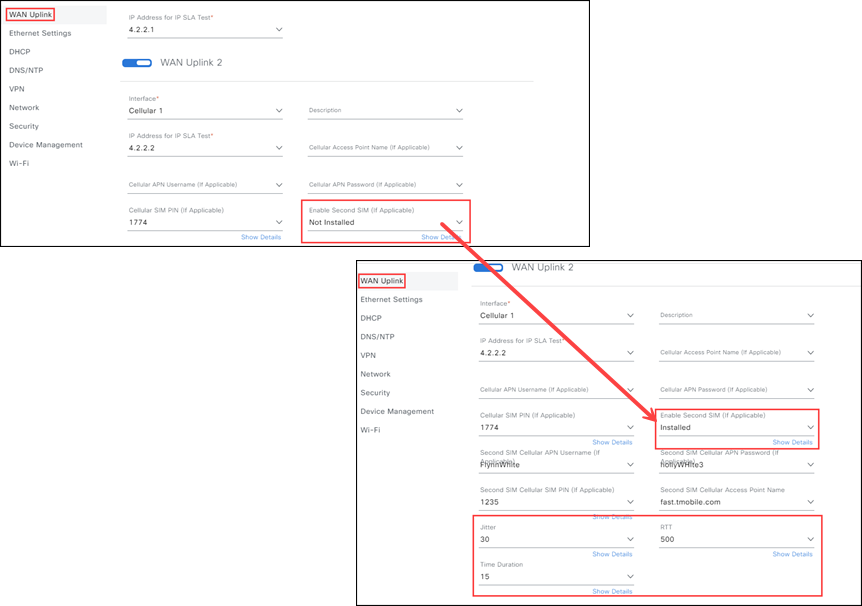This screenshot has width=862, height=606.
Task: Select Security in upper panel sidebar
Action: [24, 126]
